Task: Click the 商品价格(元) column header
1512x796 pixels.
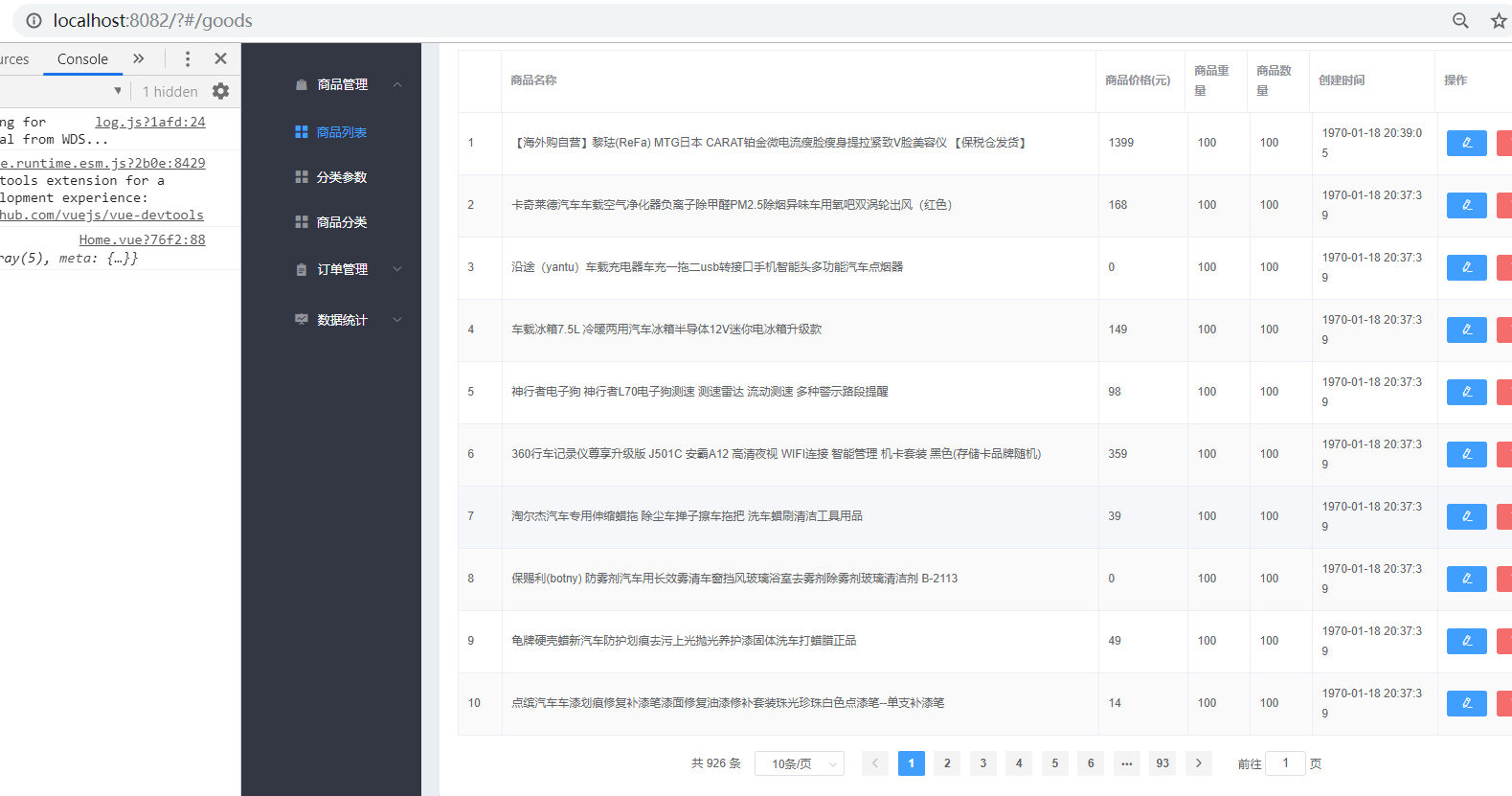Action: [1138, 80]
